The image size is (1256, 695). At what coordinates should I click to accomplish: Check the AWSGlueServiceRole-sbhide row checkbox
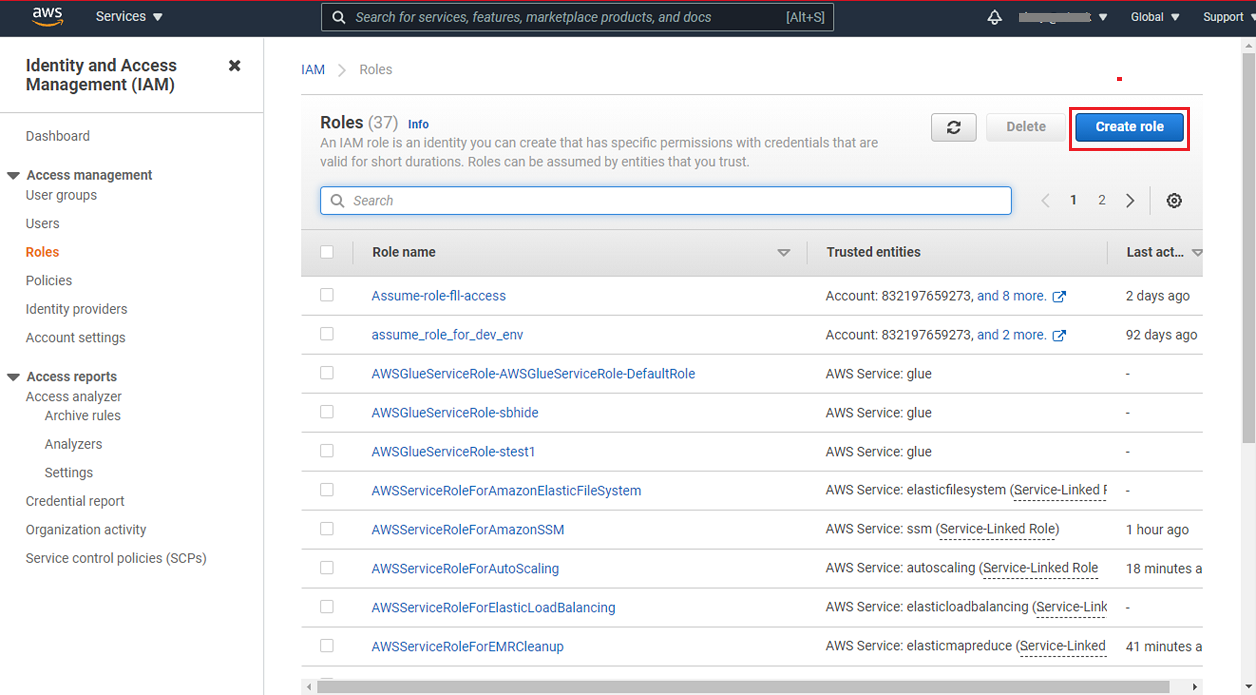327,412
